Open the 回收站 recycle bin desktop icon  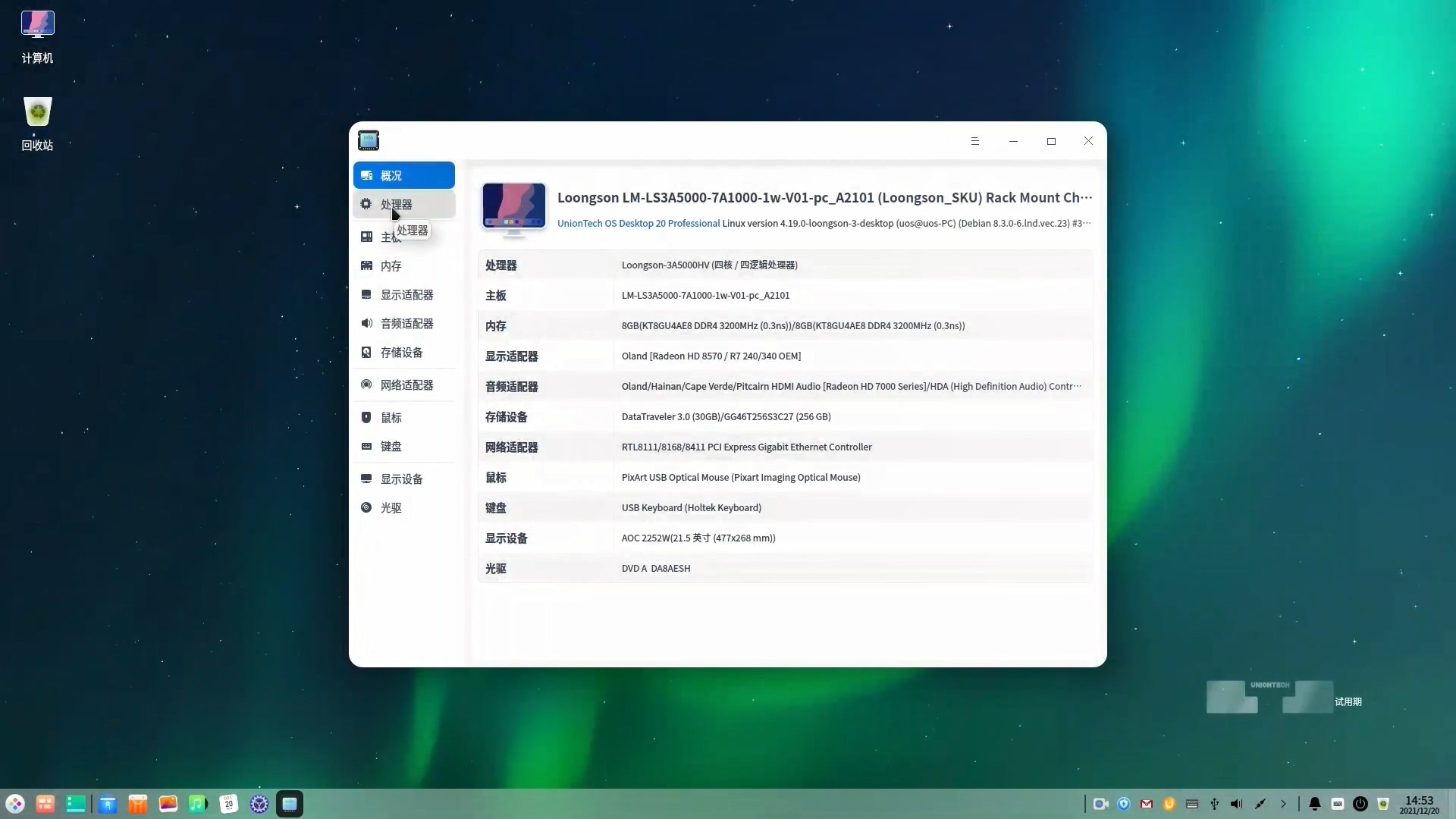(x=37, y=124)
